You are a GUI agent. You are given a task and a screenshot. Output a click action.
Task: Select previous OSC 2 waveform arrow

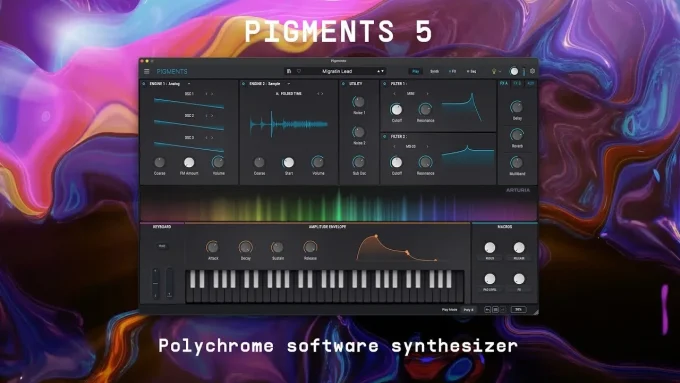click(x=206, y=116)
